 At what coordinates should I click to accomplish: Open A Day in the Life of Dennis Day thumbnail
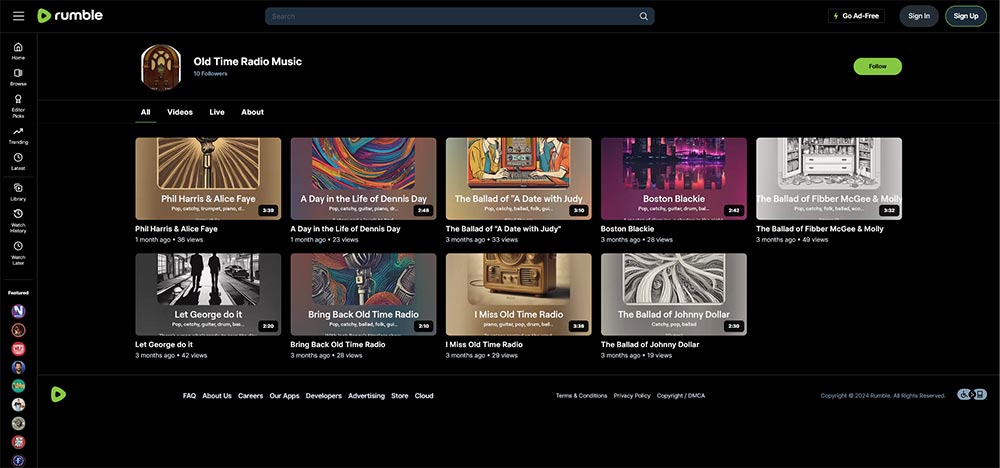364,179
